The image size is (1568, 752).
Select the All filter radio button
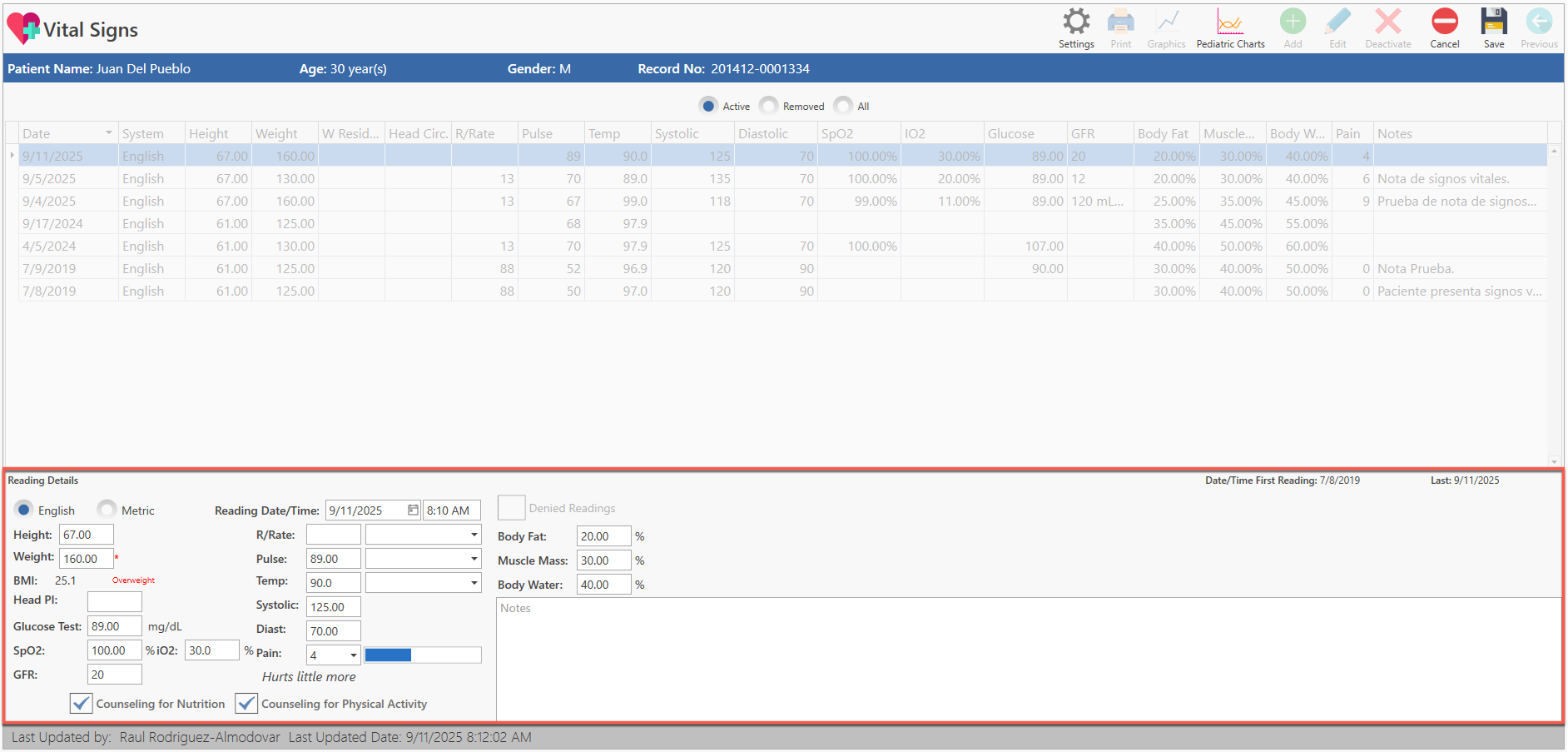[843, 106]
